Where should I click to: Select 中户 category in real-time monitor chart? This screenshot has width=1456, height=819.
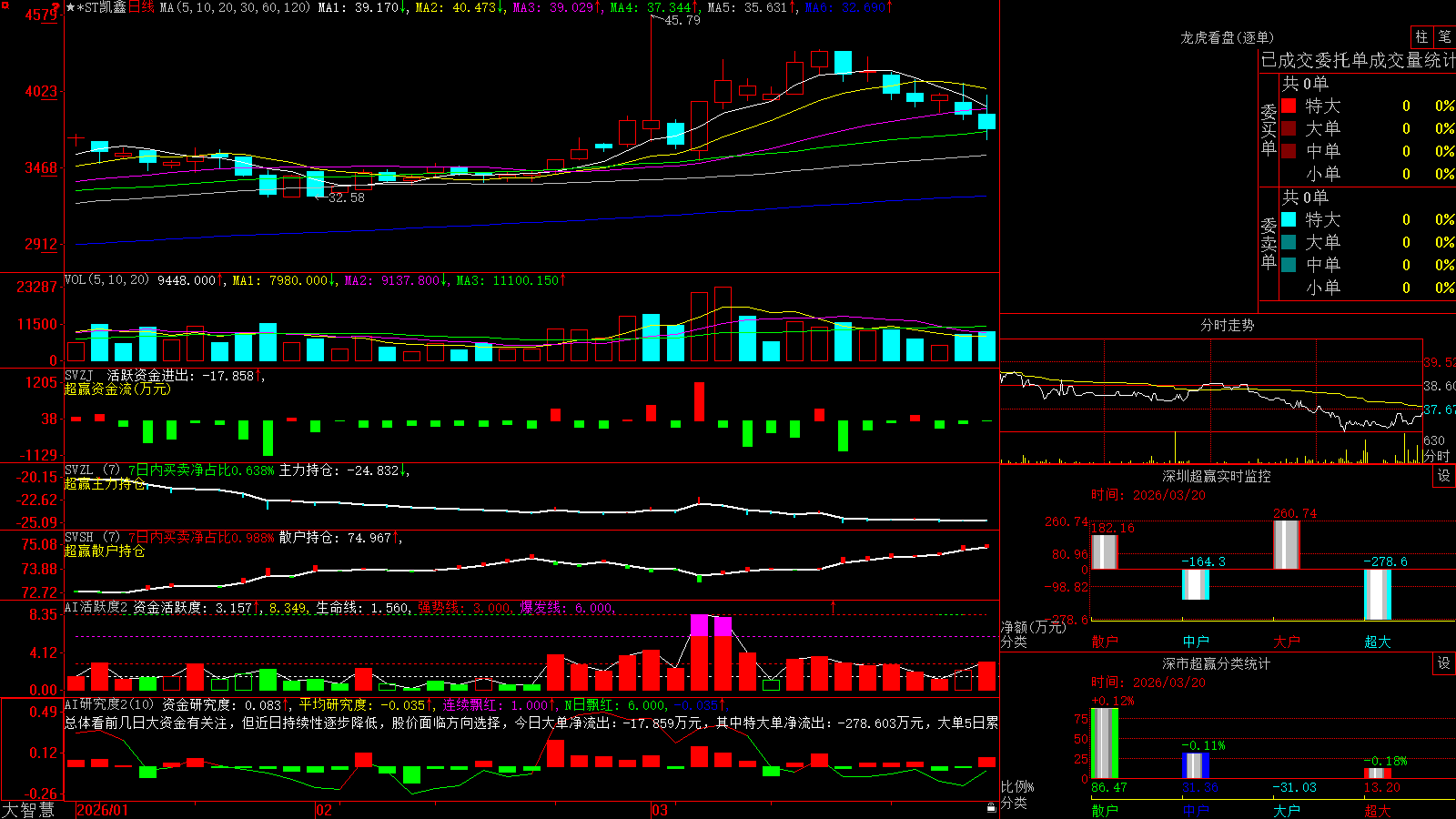pyautogui.click(x=1196, y=642)
